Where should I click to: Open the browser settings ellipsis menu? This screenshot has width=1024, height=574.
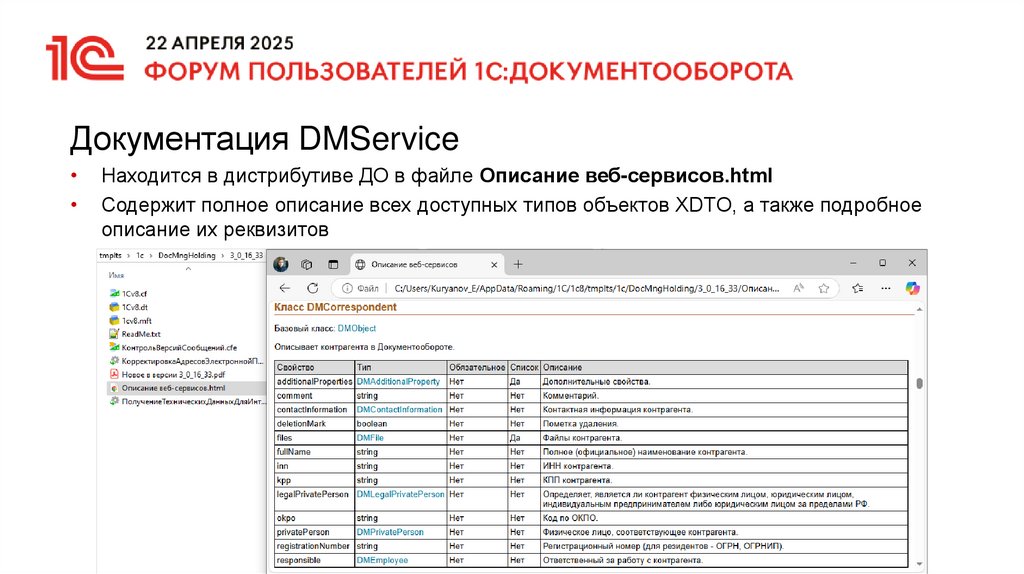coord(886,288)
